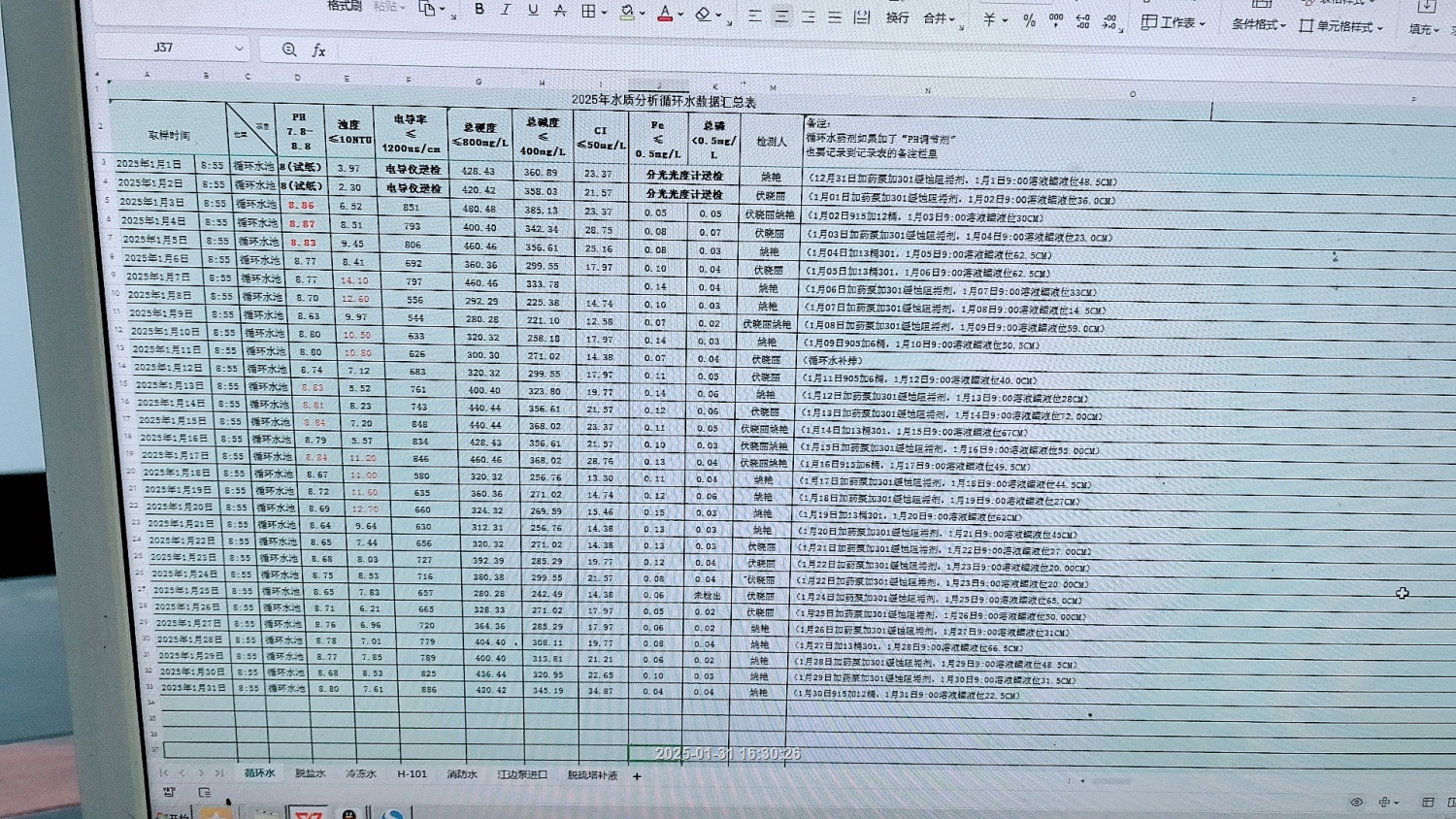Viewport: 1456px width, 819px height.
Task: Click the 换行 wrap text button
Action: pos(897,17)
